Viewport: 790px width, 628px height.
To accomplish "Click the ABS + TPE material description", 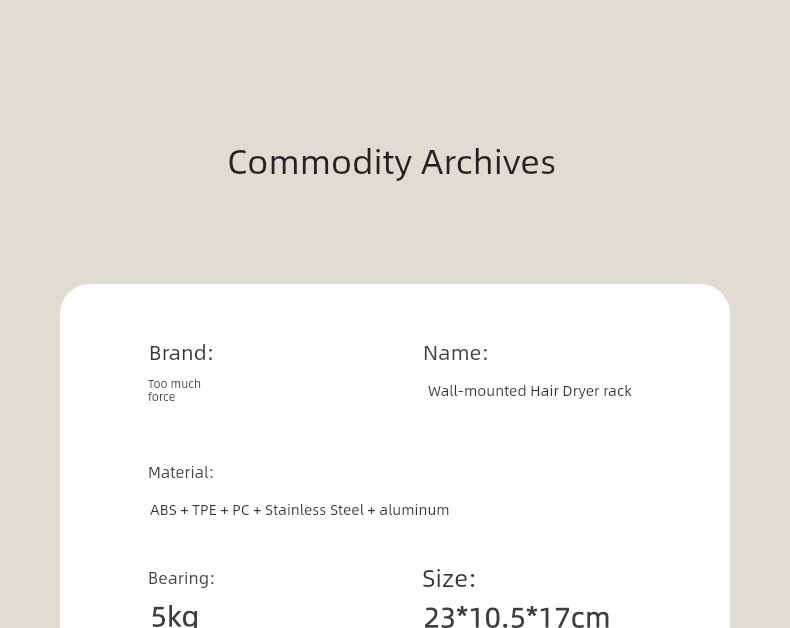I will click(299, 510).
